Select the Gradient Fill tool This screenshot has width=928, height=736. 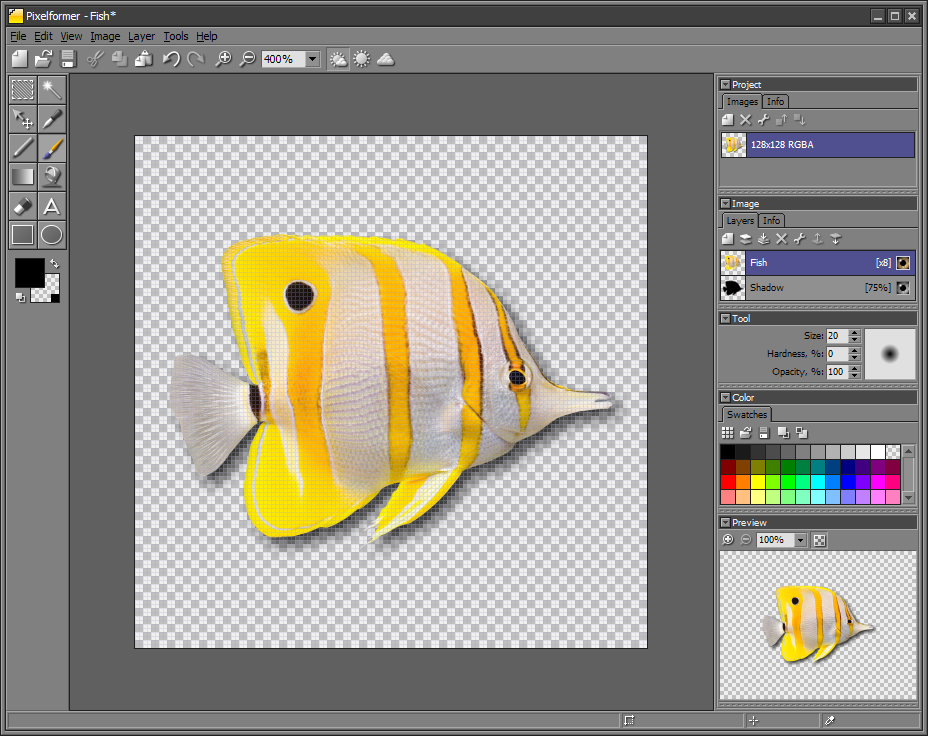[21, 176]
